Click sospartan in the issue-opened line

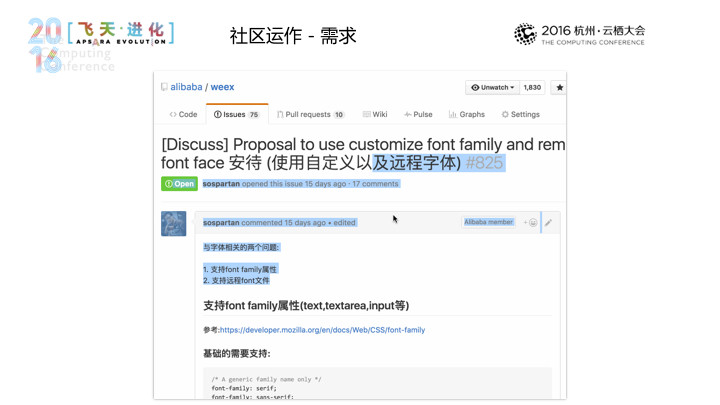(221, 184)
